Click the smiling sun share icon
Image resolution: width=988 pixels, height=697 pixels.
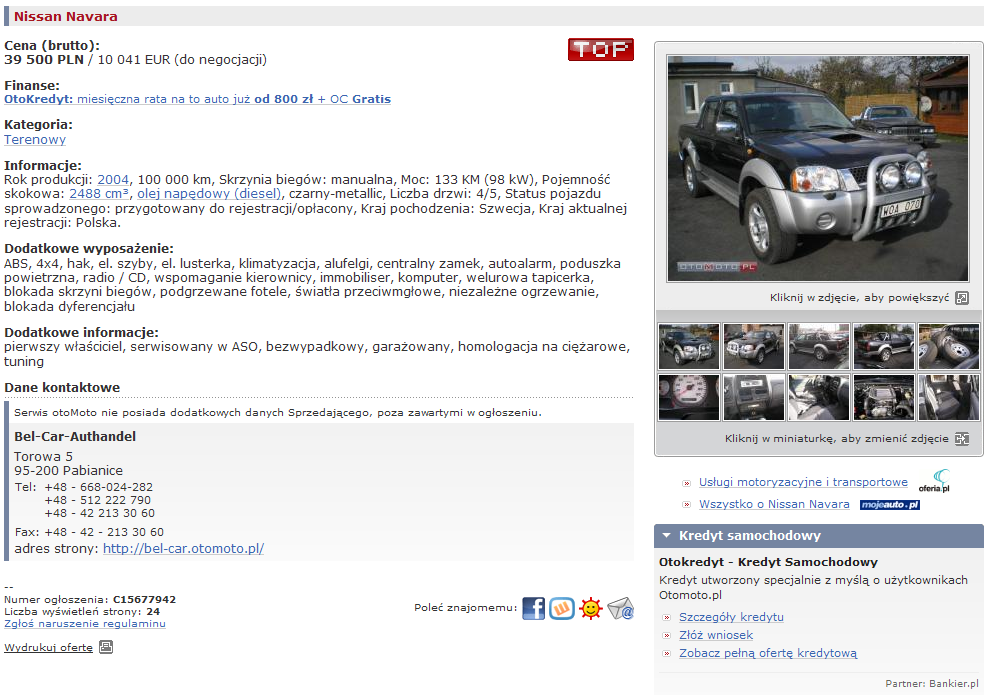pos(591,609)
